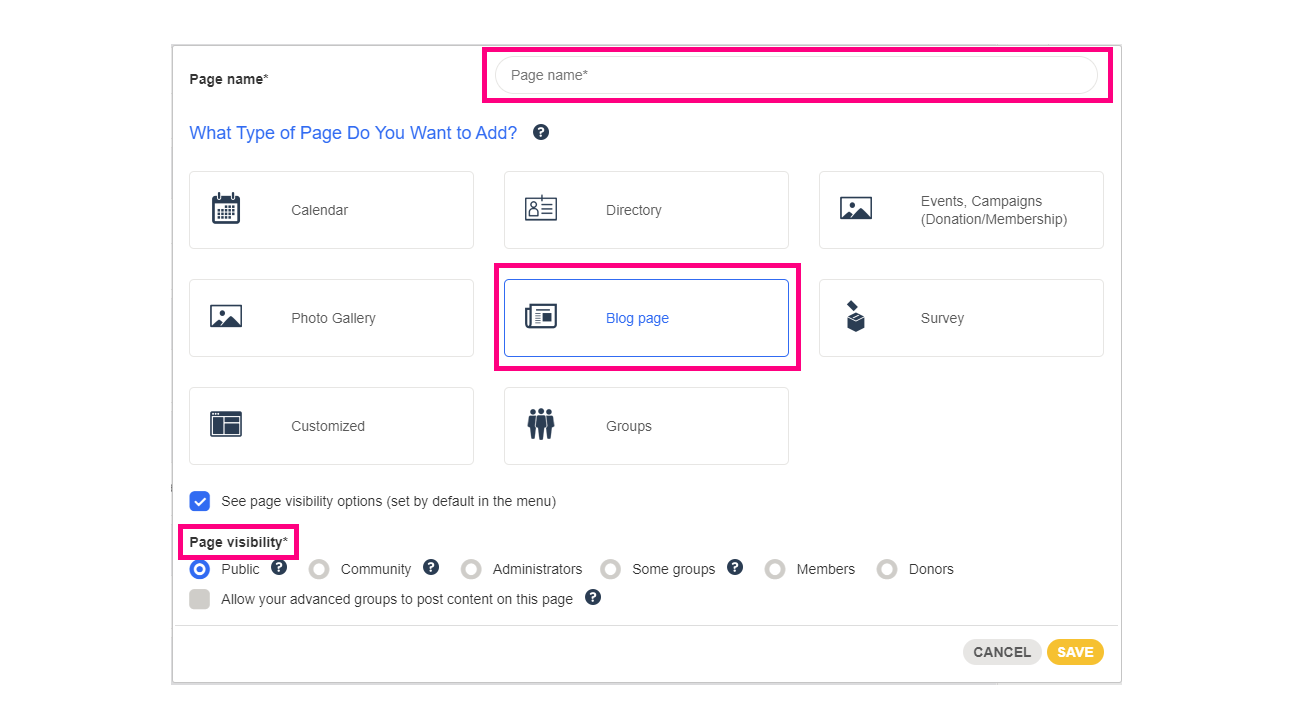Set visibility to Donors only

pos(887,569)
